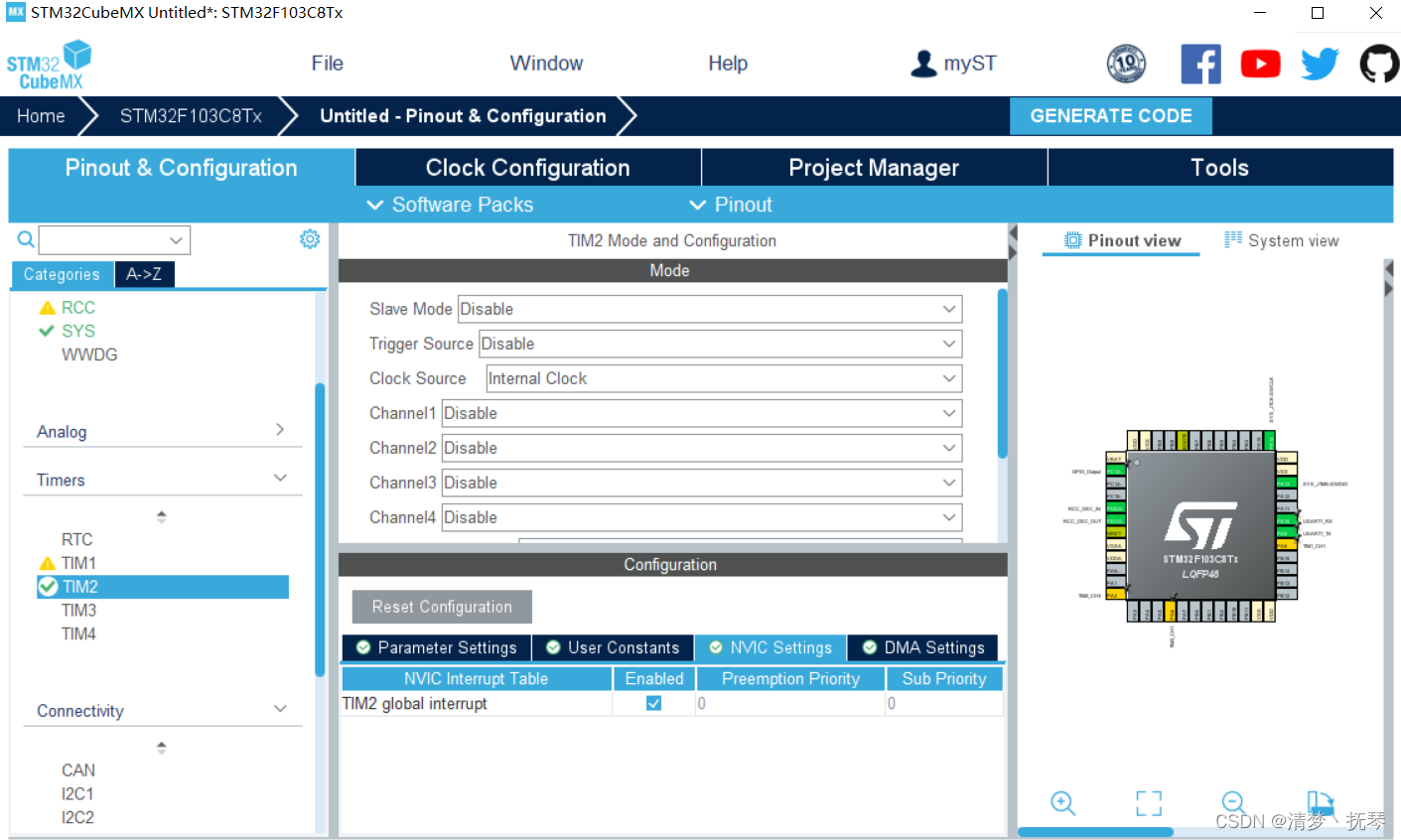Click the TIM1 warning triangle icon
The width and height of the screenshot is (1401, 840).
point(47,563)
